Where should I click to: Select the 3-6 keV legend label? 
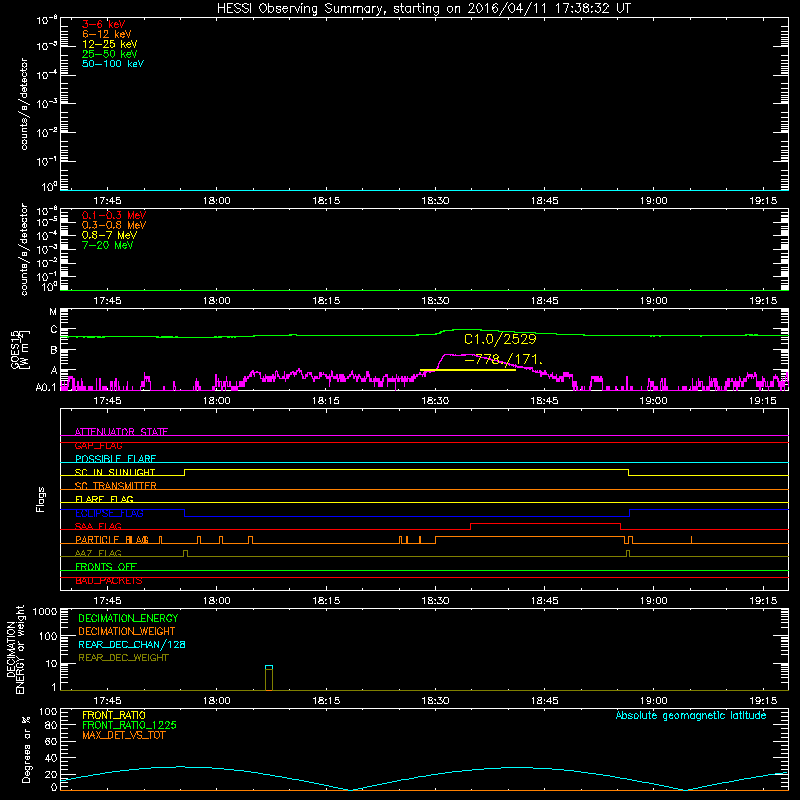click(104, 24)
